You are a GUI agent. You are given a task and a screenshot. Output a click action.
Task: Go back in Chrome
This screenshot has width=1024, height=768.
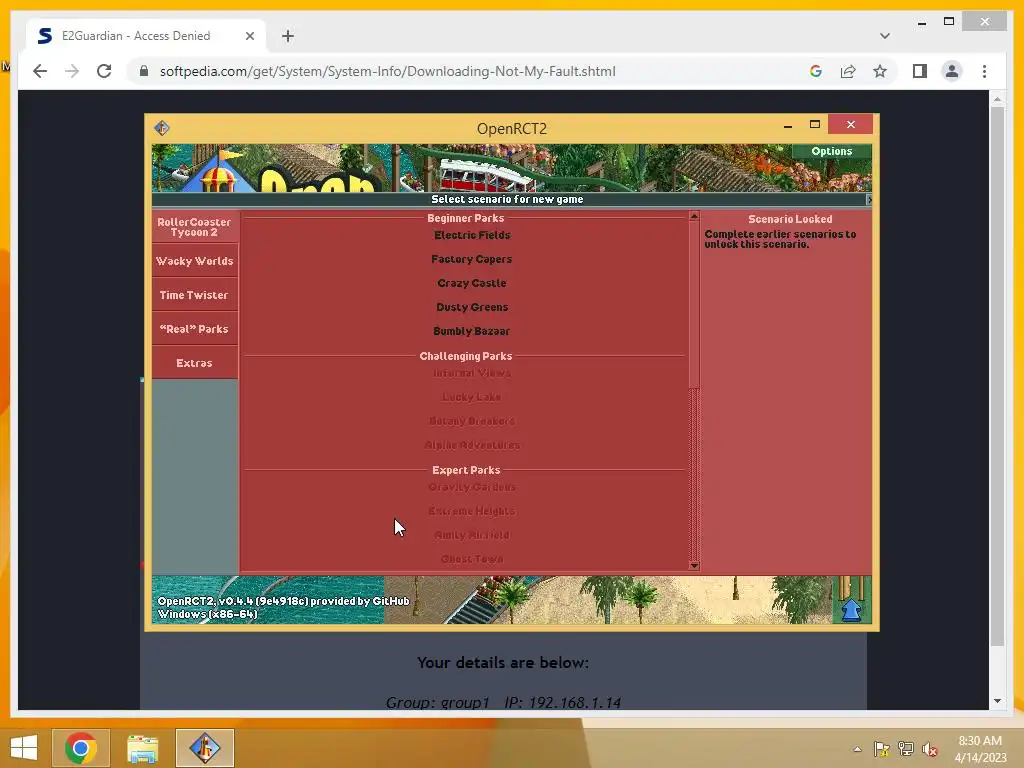click(40, 71)
